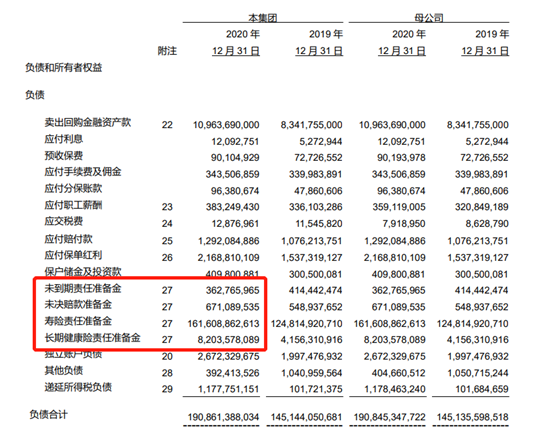The width and height of the screenshot is (550, 439).
Task: Click note number 25
Action: [x=167, y=241]
